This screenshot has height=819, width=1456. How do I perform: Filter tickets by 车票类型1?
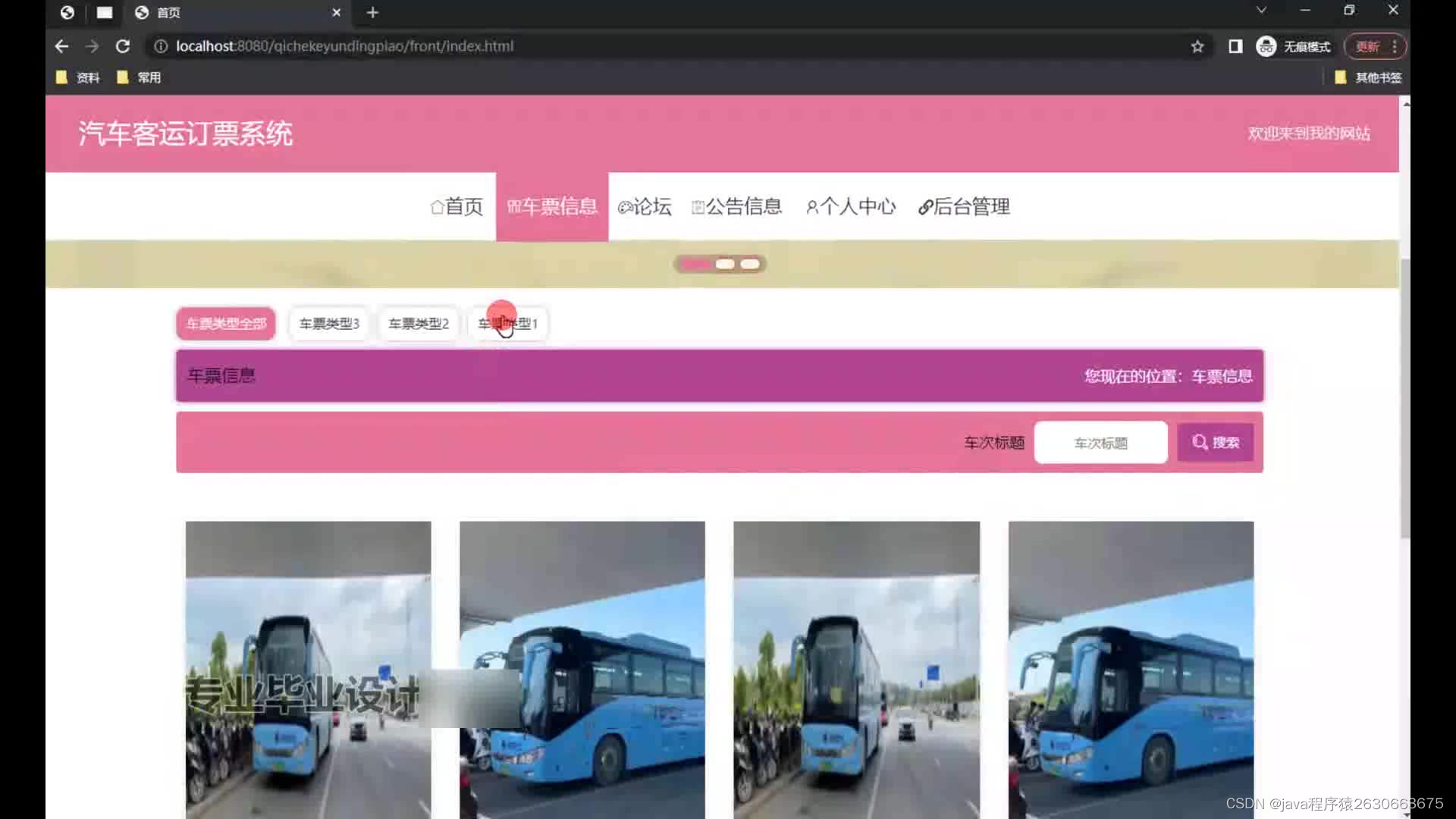(x=507, y=324)
